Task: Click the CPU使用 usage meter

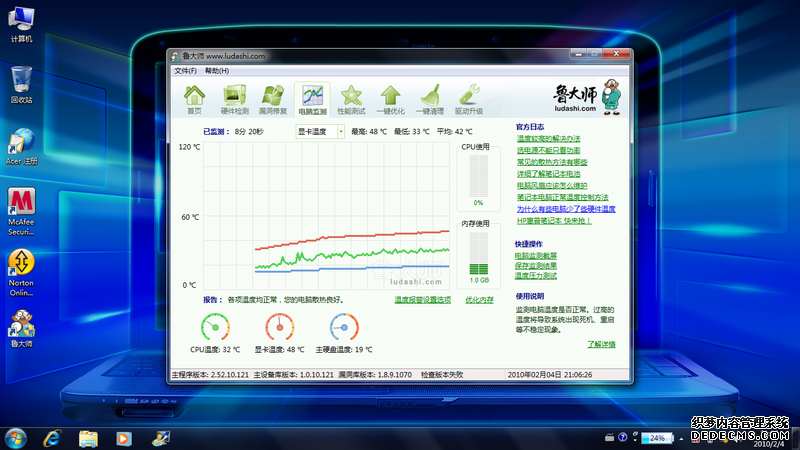Action: [x=478, y=176]
